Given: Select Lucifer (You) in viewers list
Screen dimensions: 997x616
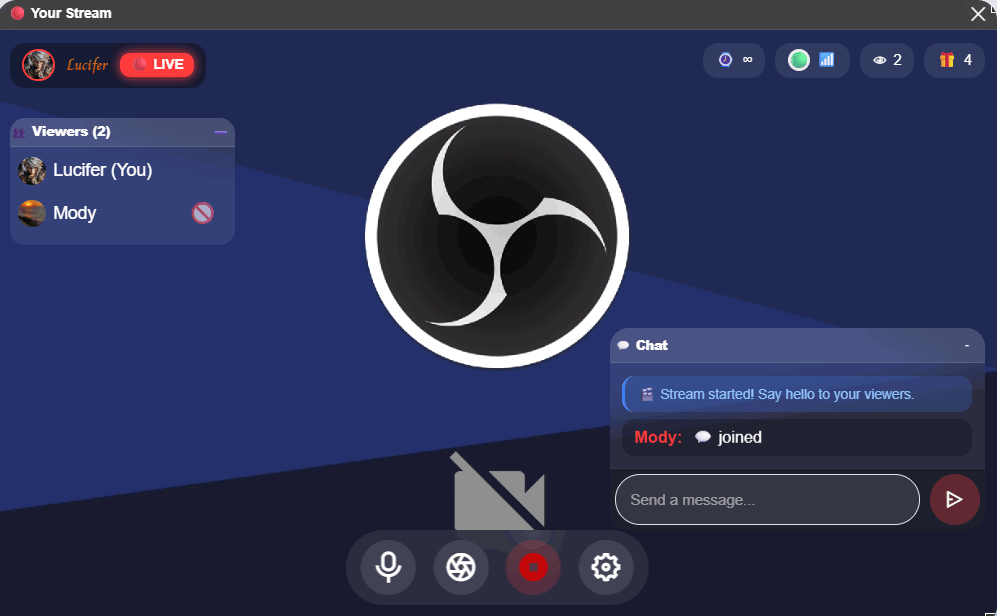Looking at the screenshot, I should (102, 170).
